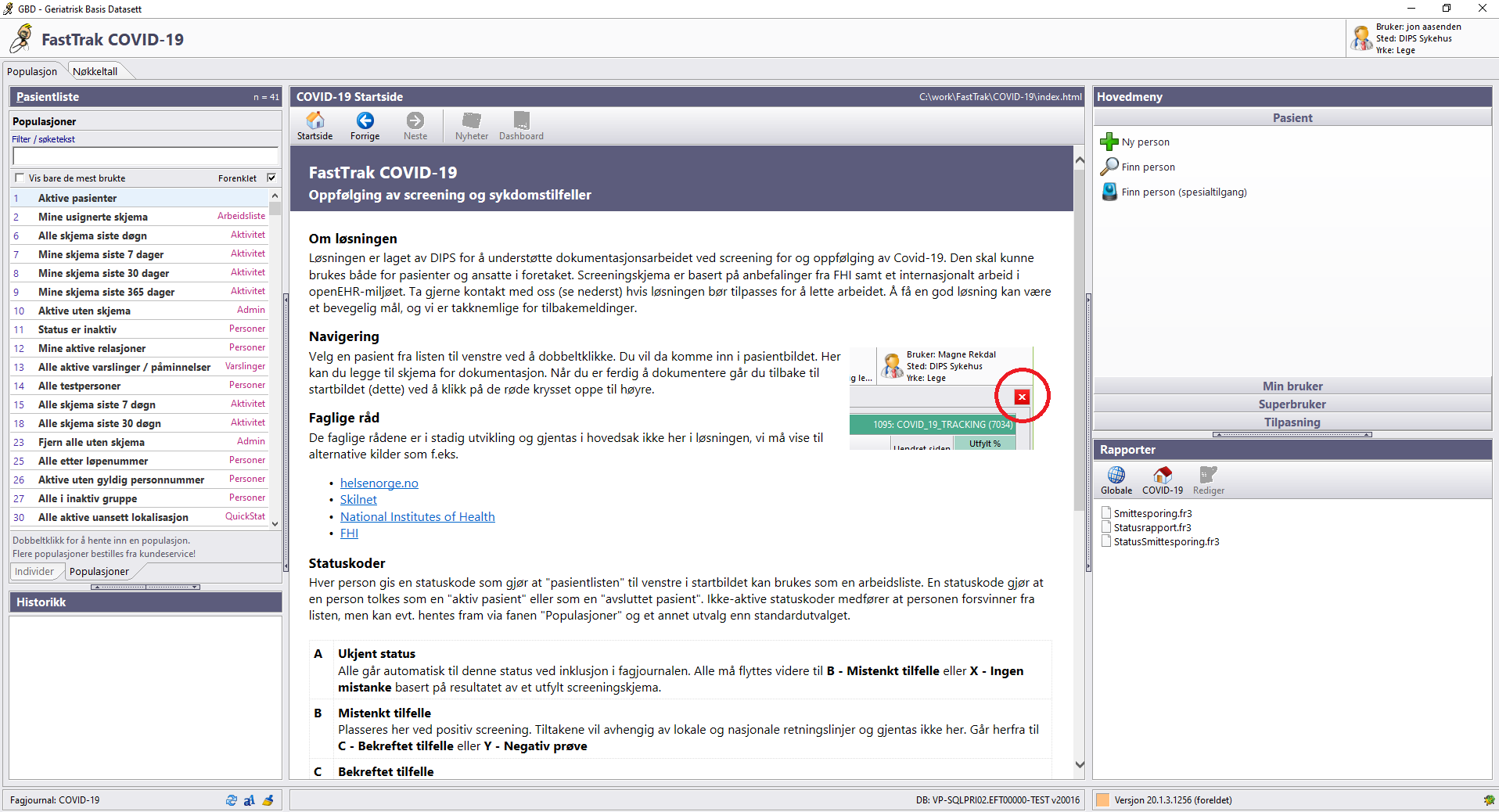This screenshot has width=1499, height=812.
Task: Switch to the Individer tab
Action: click(x=34, y=571)
